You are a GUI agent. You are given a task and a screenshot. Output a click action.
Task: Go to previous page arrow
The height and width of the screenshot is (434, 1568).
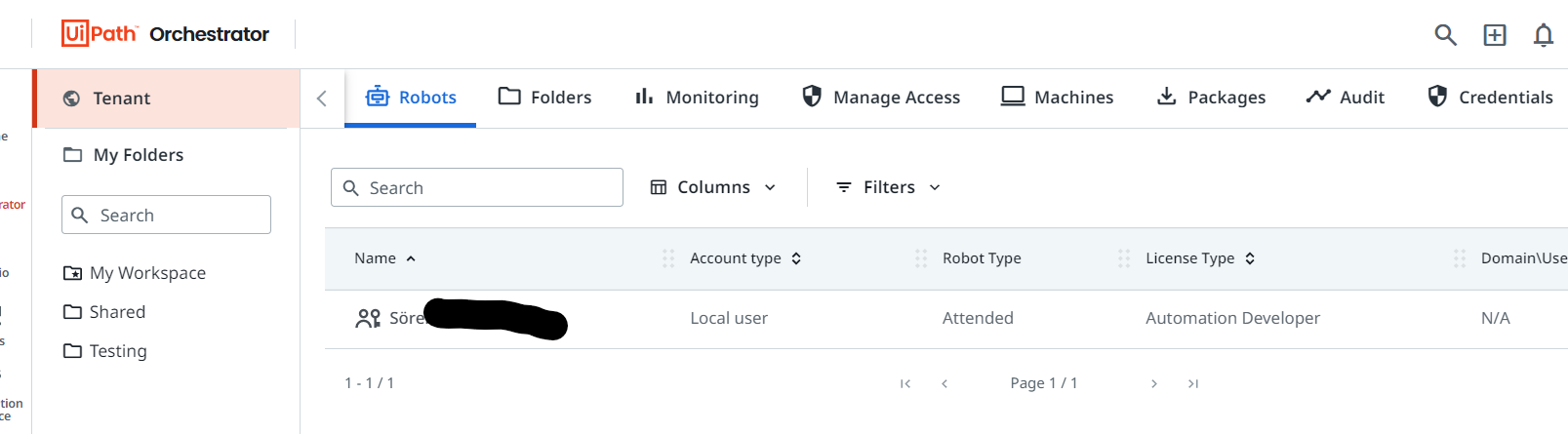pyautogui.click(x=945, y=383)
